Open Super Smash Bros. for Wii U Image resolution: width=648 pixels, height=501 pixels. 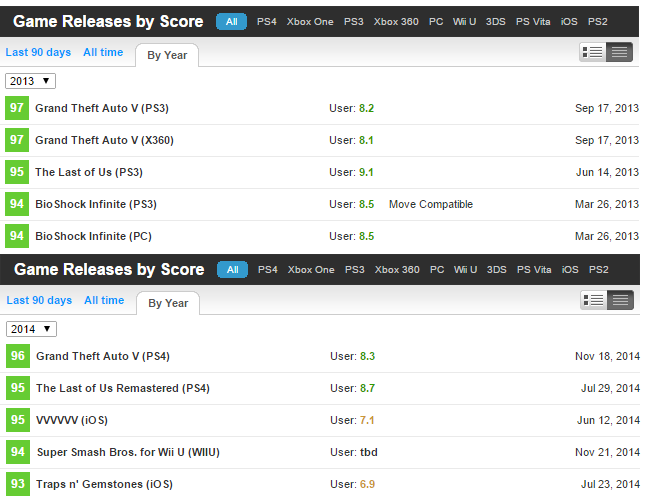click(x=128, y=452)
